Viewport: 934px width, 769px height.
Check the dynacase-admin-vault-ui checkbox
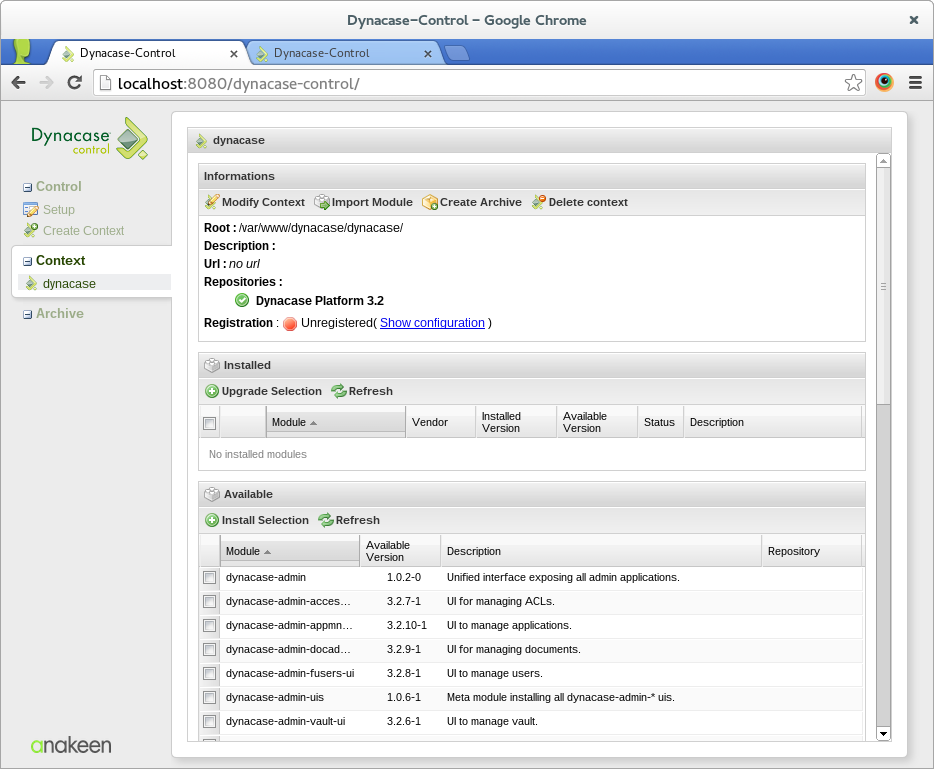[209, 721]
